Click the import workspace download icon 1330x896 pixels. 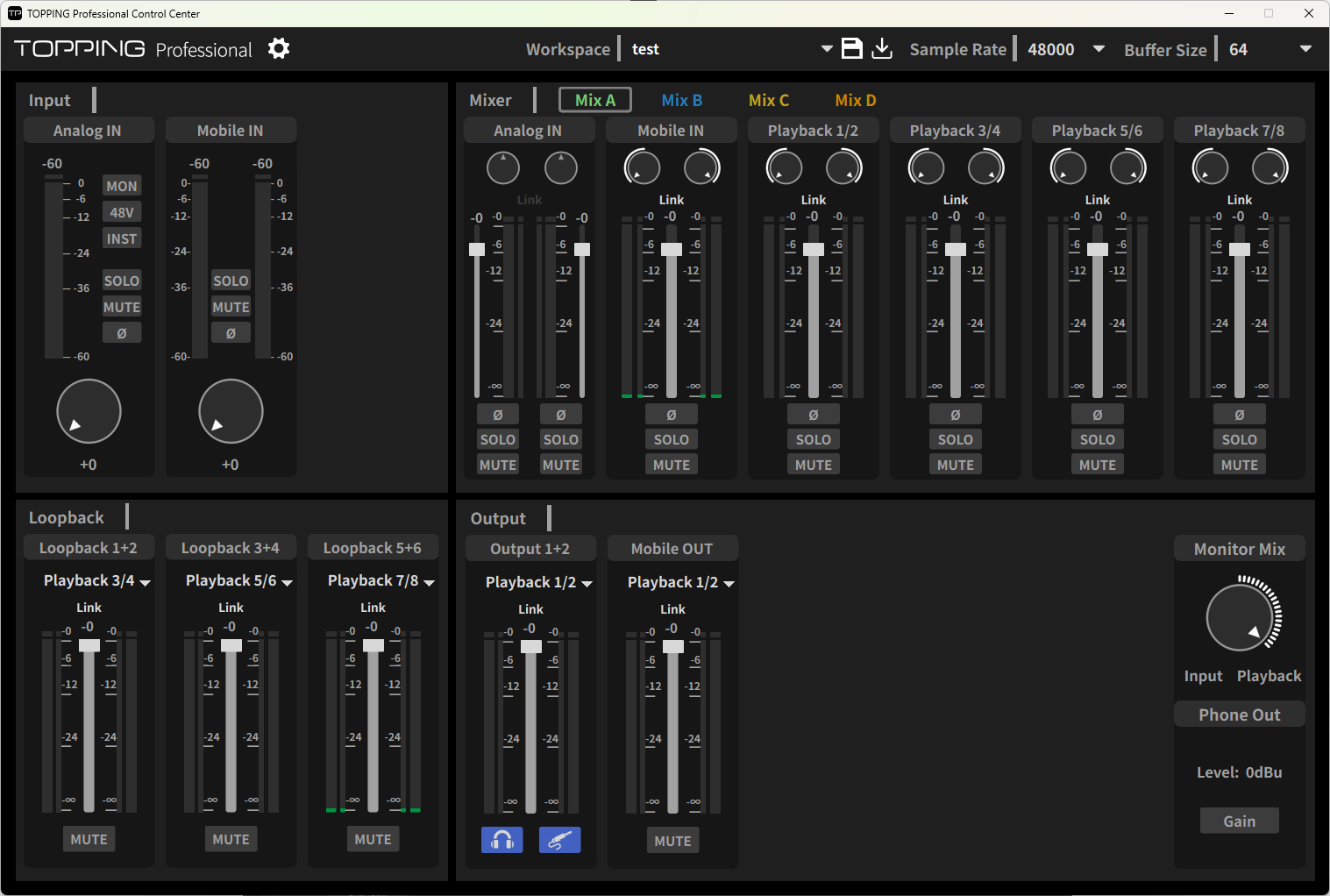[882, 48]
